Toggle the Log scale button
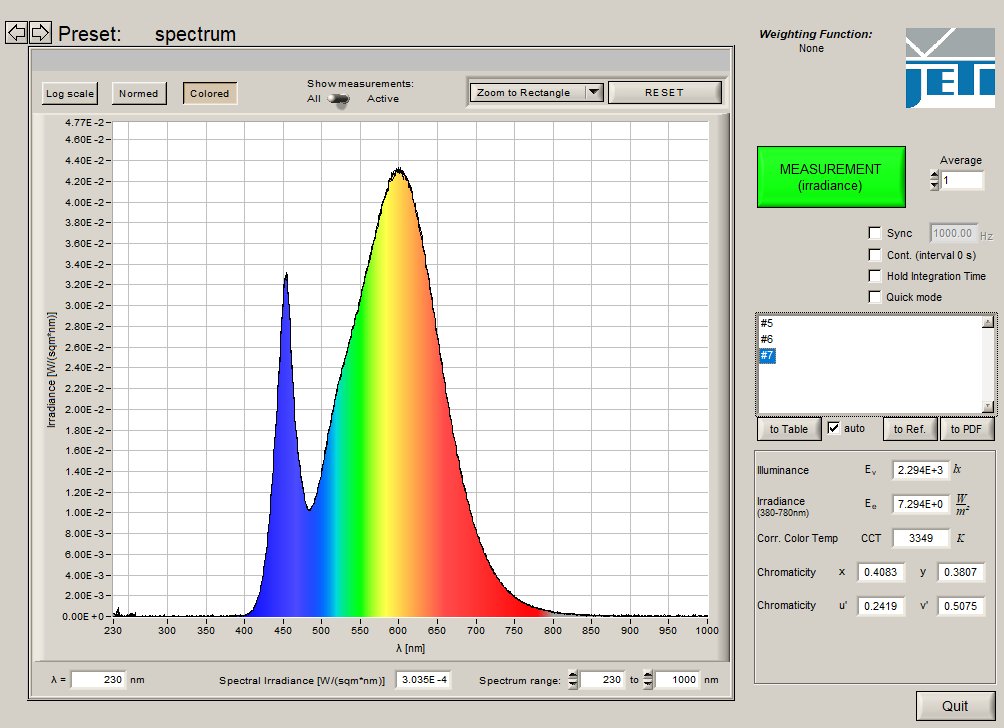Image resolution: width=1004 pixels, height=728 pixels. tap(70, 94)
